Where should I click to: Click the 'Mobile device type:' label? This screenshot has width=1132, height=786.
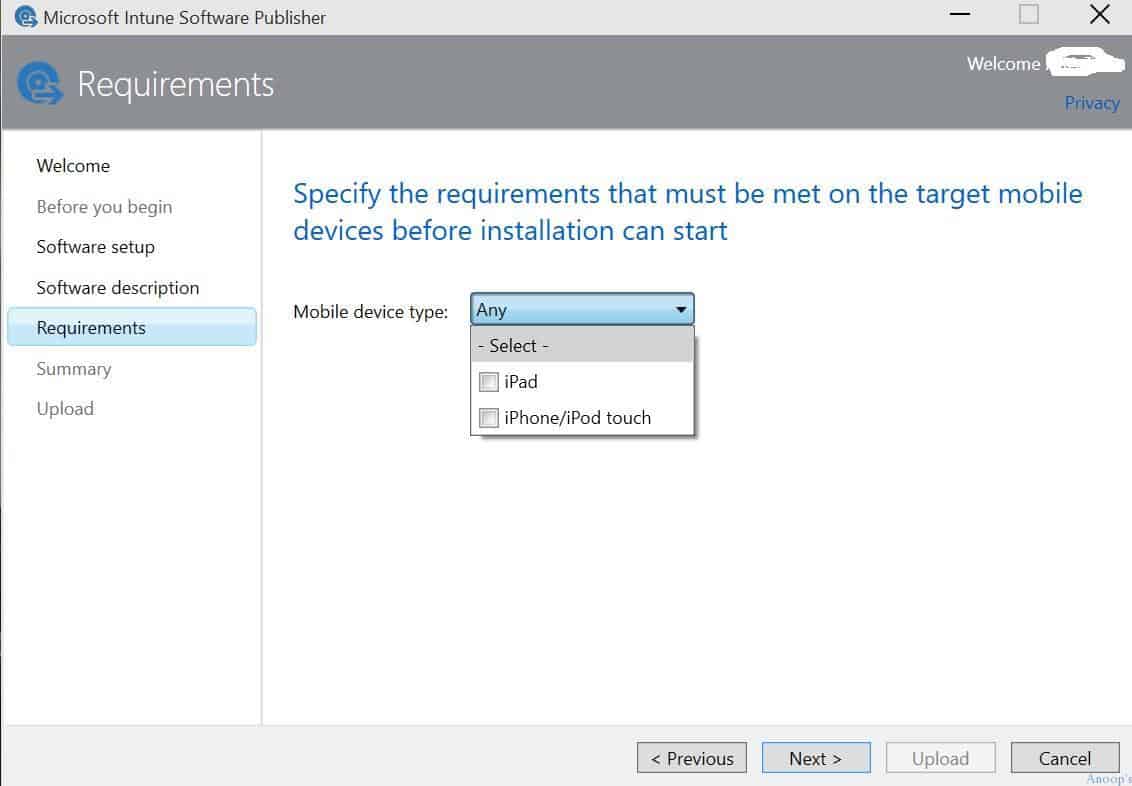[370, 312]
